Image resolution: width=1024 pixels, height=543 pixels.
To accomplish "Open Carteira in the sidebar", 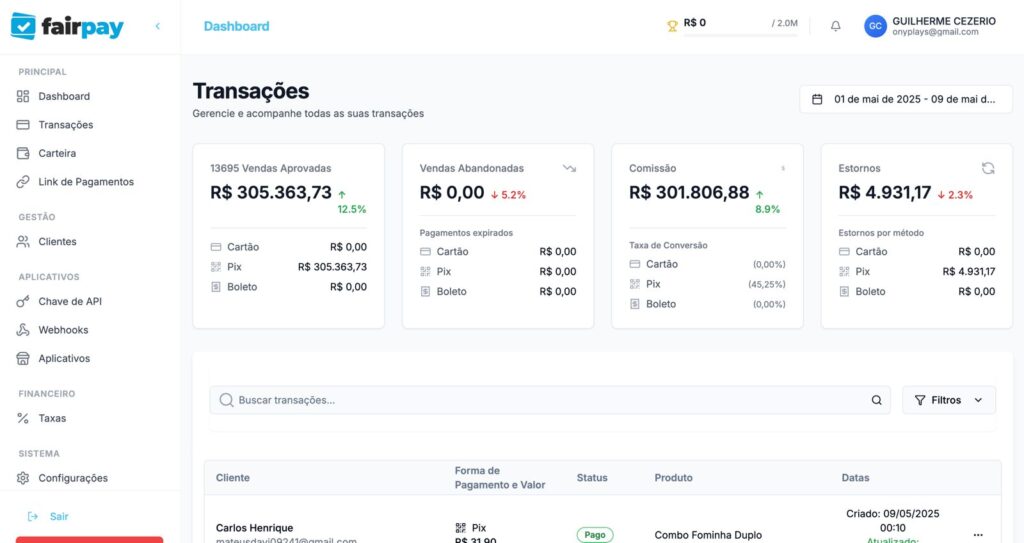I will coord(57,154).
